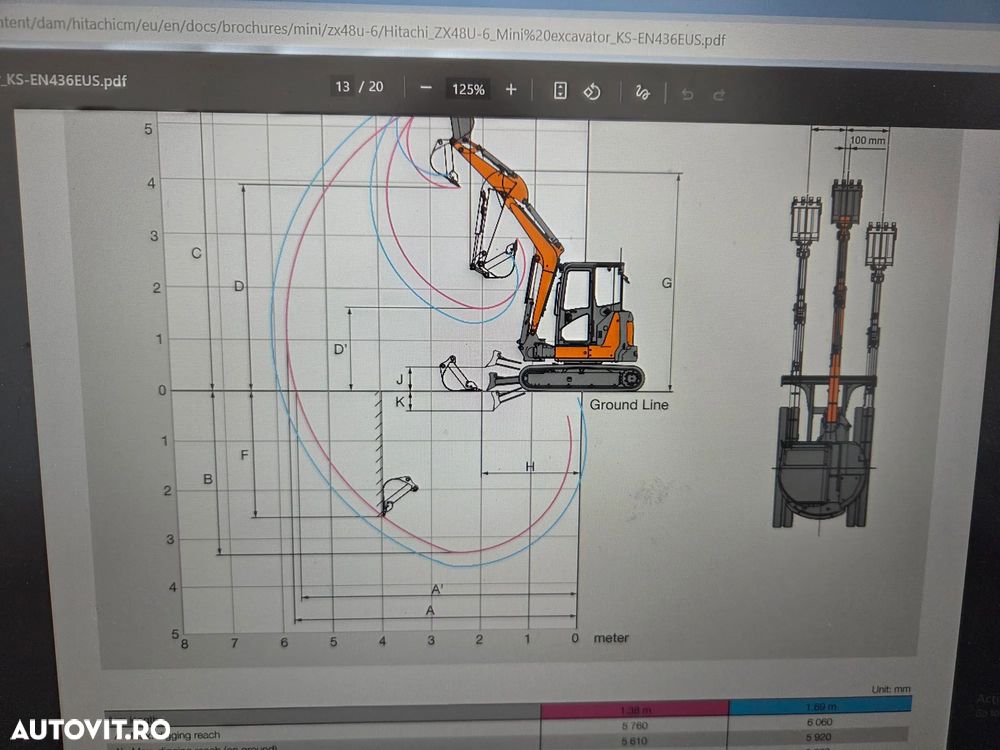Zoom out with the minus button
The width and height of the screenshot is (1000, 750).
(426, 88)
